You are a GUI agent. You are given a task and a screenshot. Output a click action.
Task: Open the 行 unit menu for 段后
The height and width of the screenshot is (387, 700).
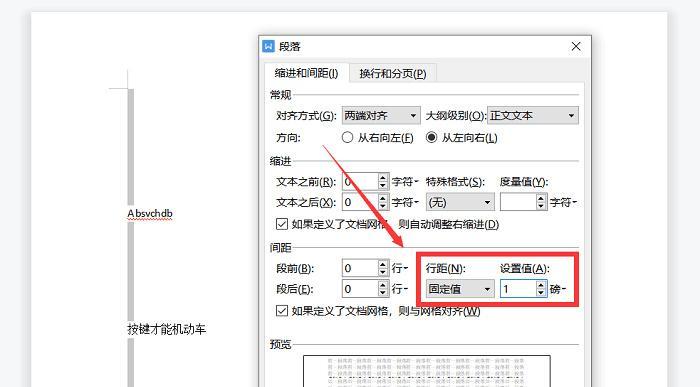400,289
